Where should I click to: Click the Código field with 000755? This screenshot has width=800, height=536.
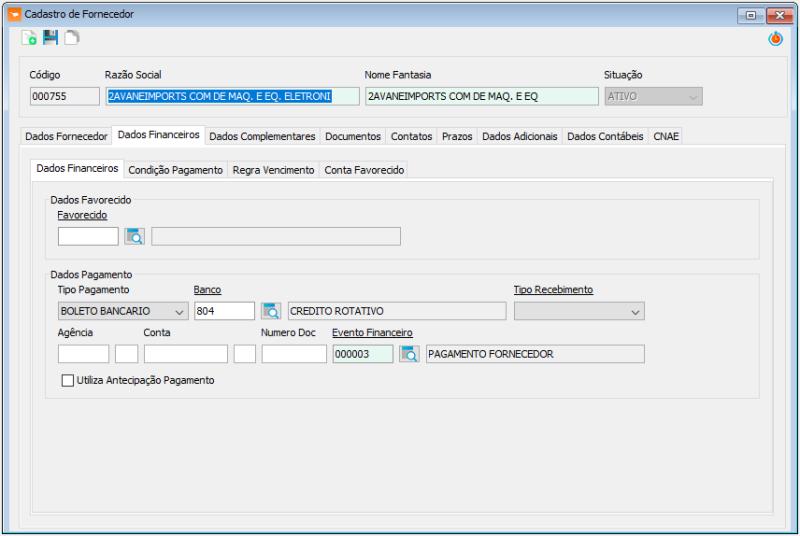pos(65,96)
